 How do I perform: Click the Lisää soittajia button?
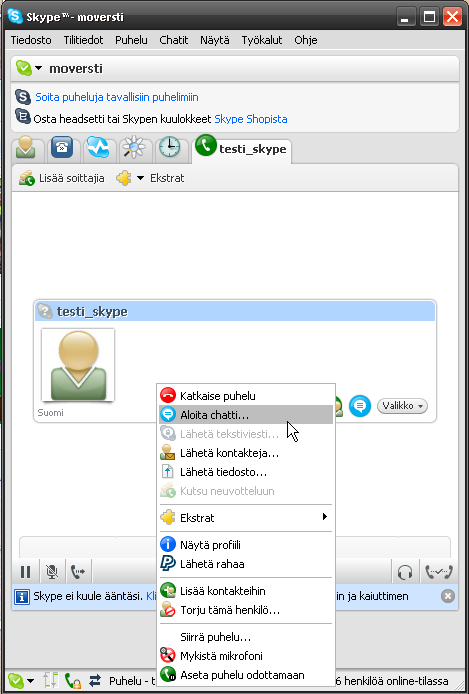pos(62,178)
